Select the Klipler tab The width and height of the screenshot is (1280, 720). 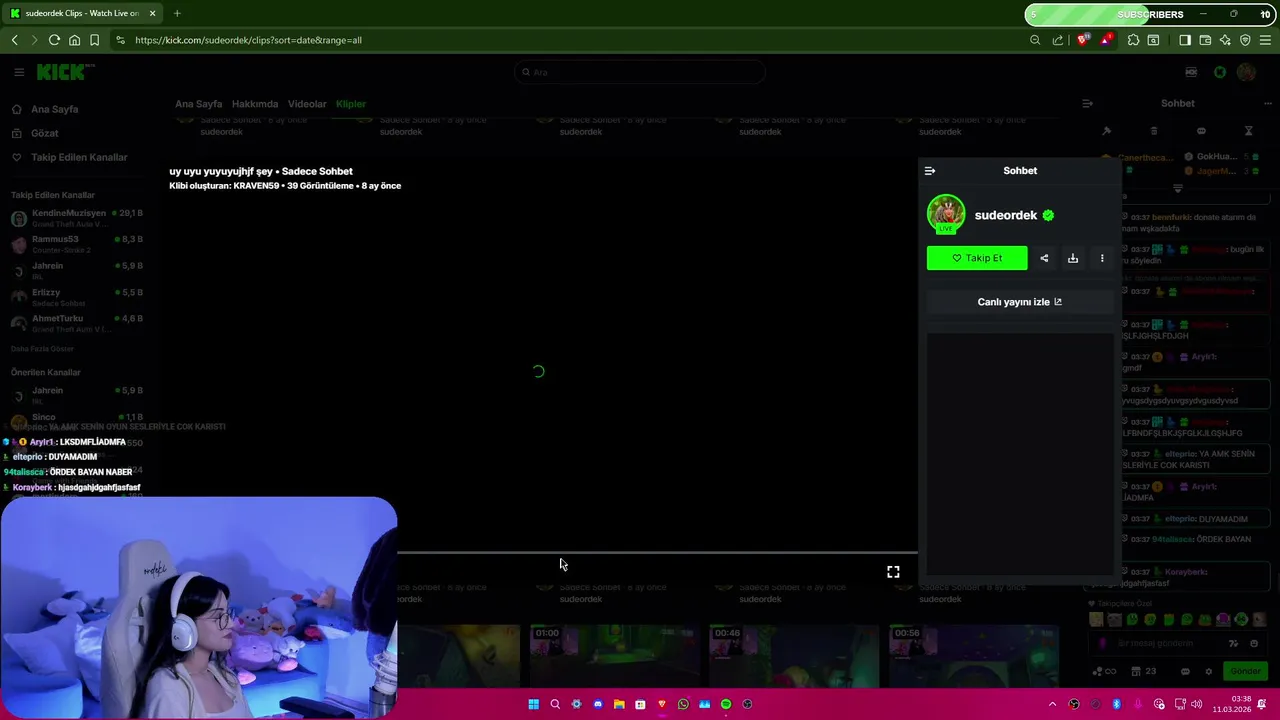point(351,104)
